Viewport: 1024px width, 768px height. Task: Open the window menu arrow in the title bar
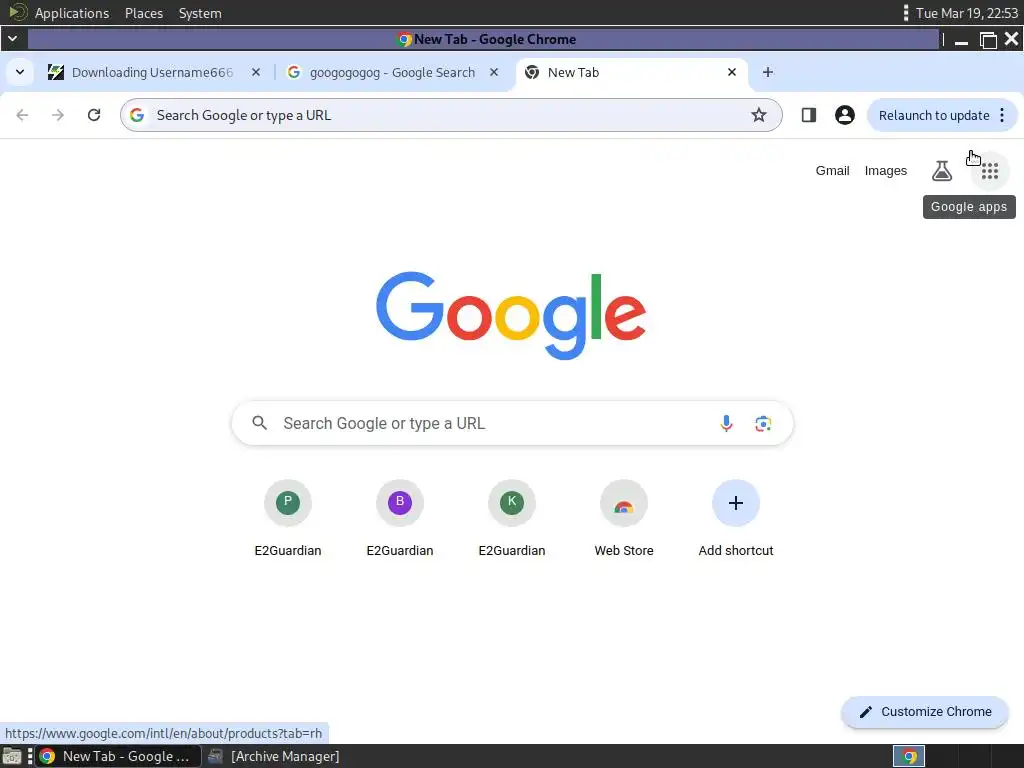click(12, 39)
